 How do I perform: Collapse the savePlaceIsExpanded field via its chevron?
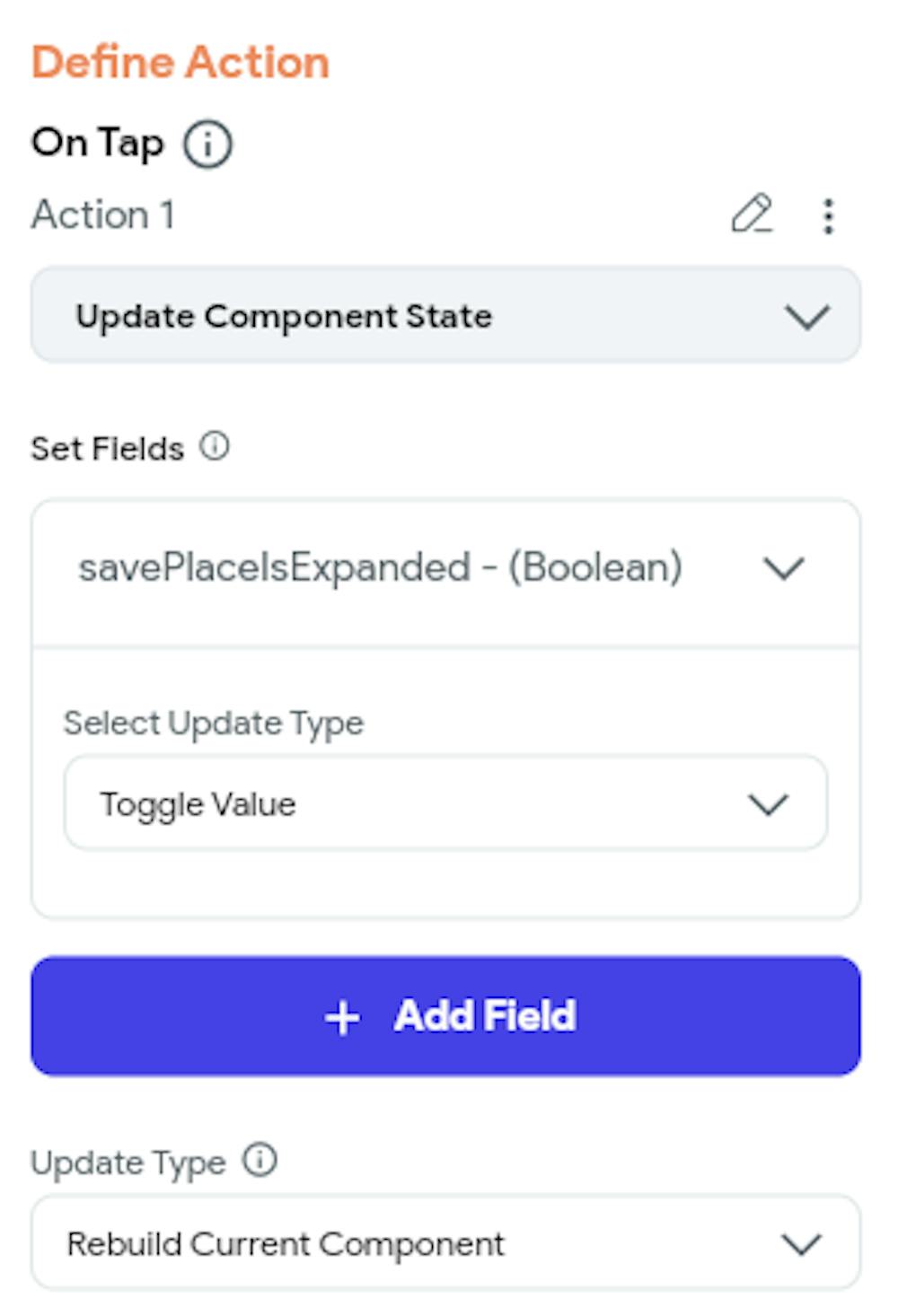tap(783, 568)
